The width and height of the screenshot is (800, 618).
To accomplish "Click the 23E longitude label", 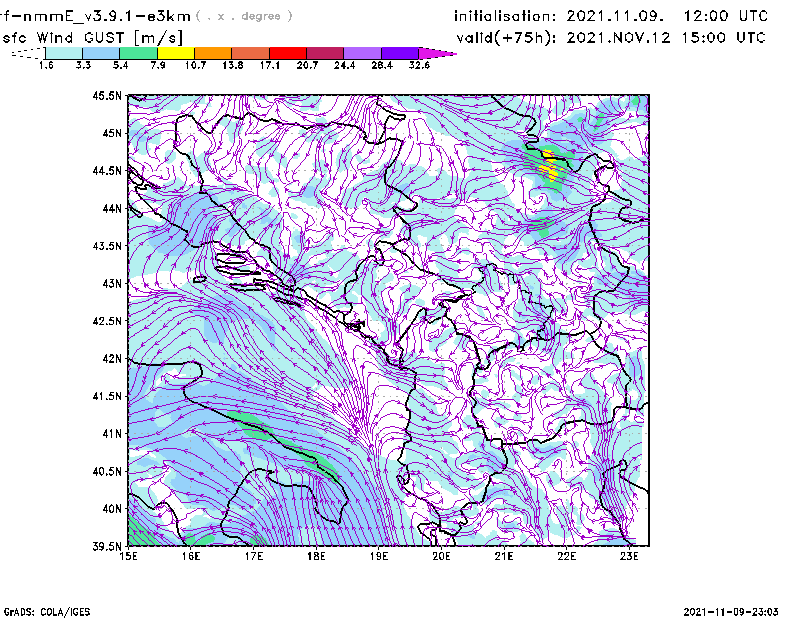I will coord(629,556).
